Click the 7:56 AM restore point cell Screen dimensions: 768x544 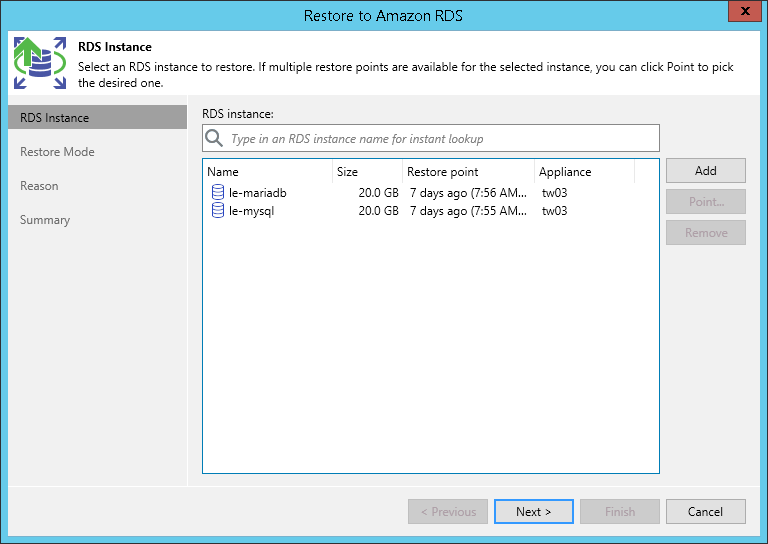tap(468, 193)
